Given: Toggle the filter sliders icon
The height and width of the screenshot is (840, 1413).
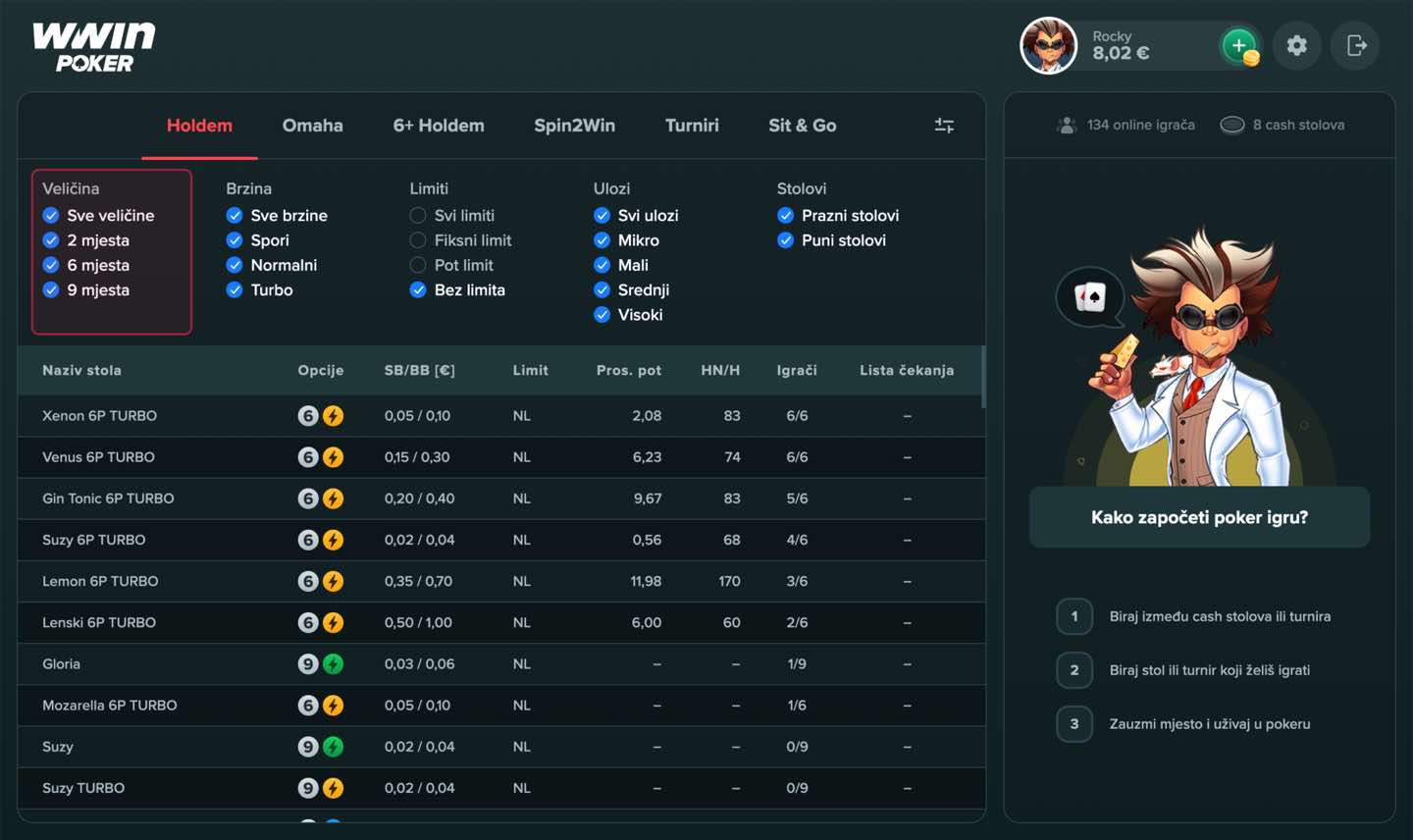Looking at the screenshot, I should [944, 126].
